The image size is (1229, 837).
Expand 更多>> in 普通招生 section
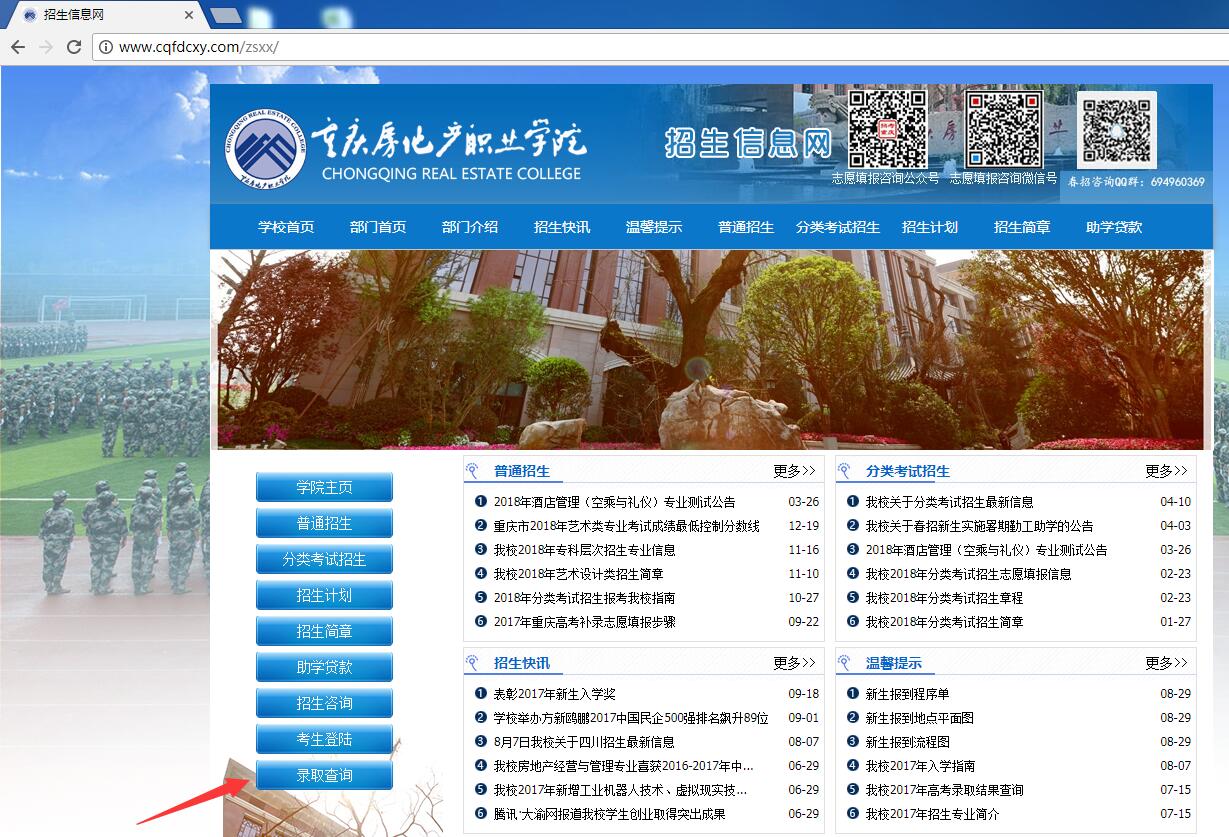pos(794,471)
